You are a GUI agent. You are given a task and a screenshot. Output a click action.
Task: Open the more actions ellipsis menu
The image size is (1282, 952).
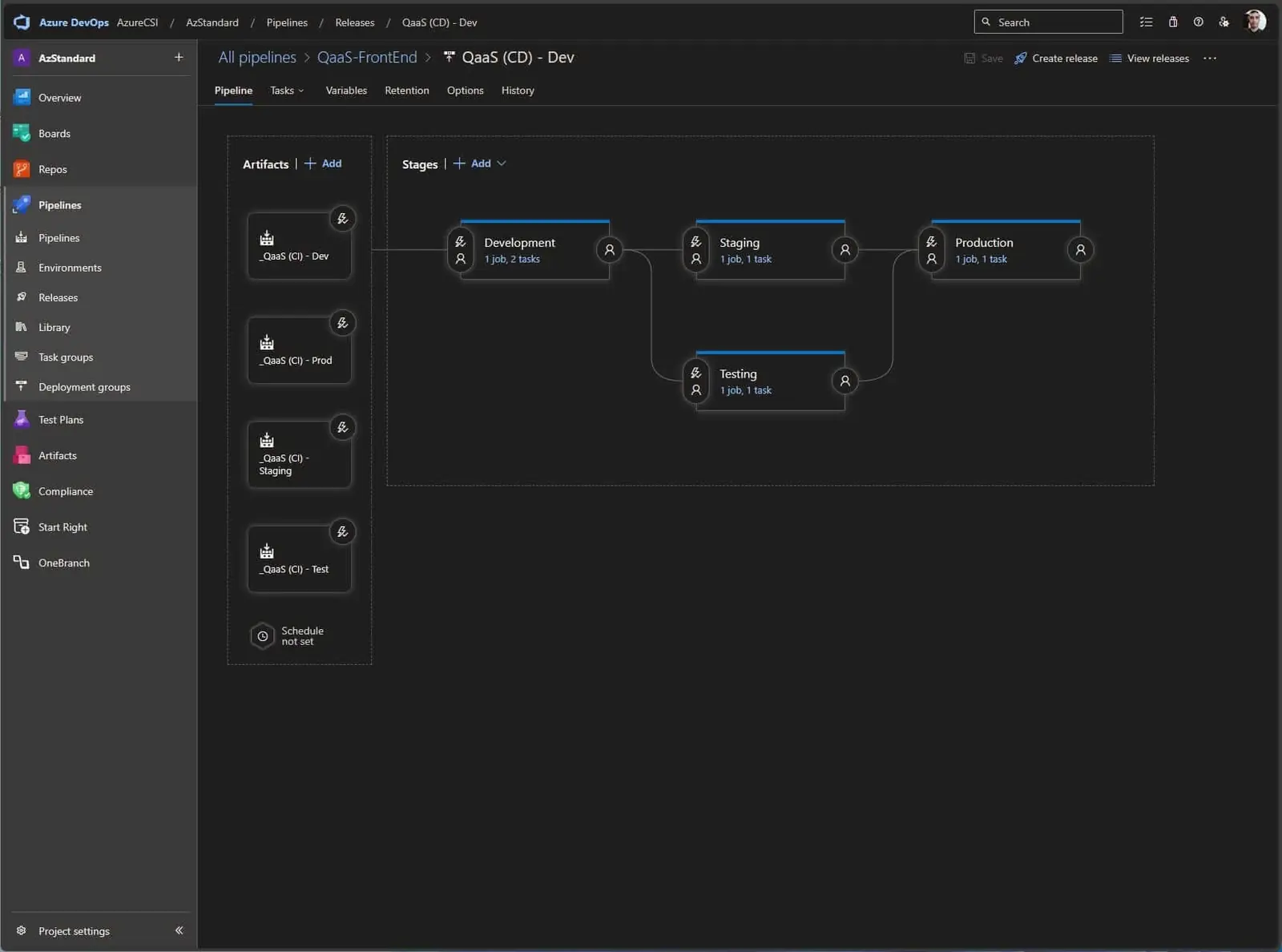1210,58
